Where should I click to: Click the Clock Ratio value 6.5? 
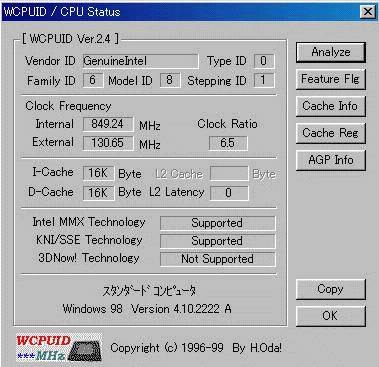click(x=228, y=143)
